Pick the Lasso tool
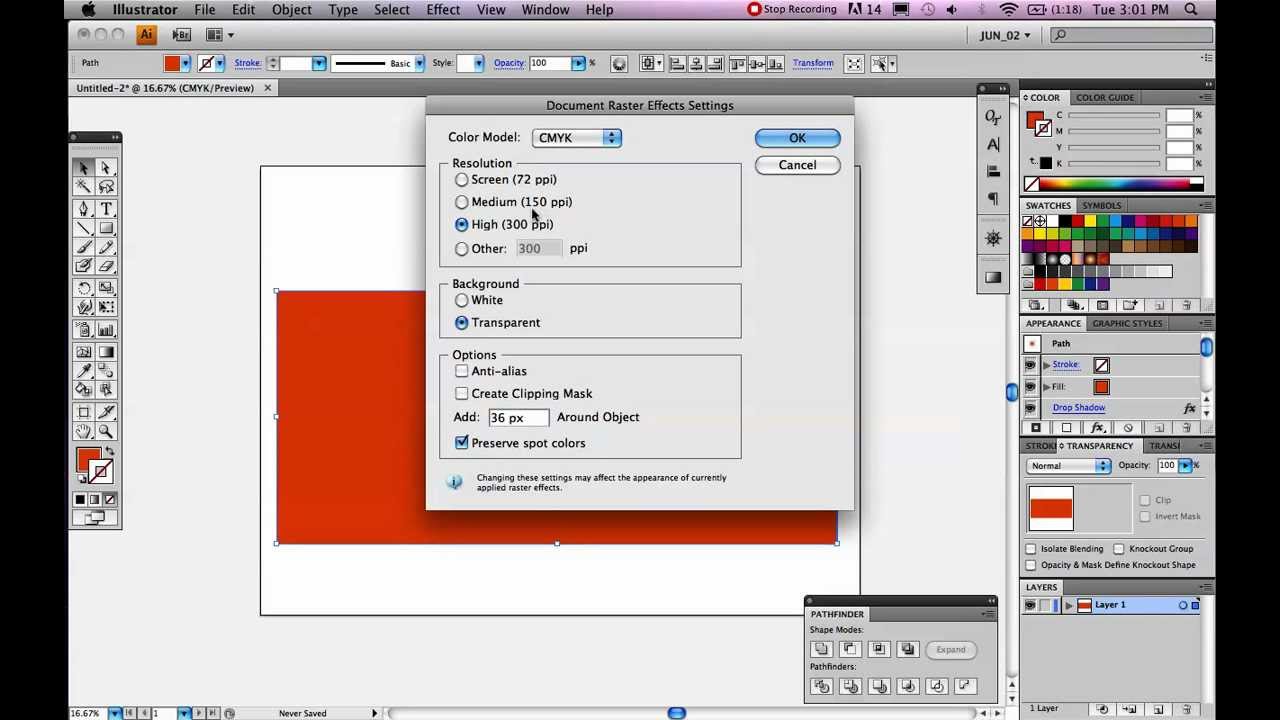Screen dimensions: 1280x720 pyautogui.click(x=106, y=187)
